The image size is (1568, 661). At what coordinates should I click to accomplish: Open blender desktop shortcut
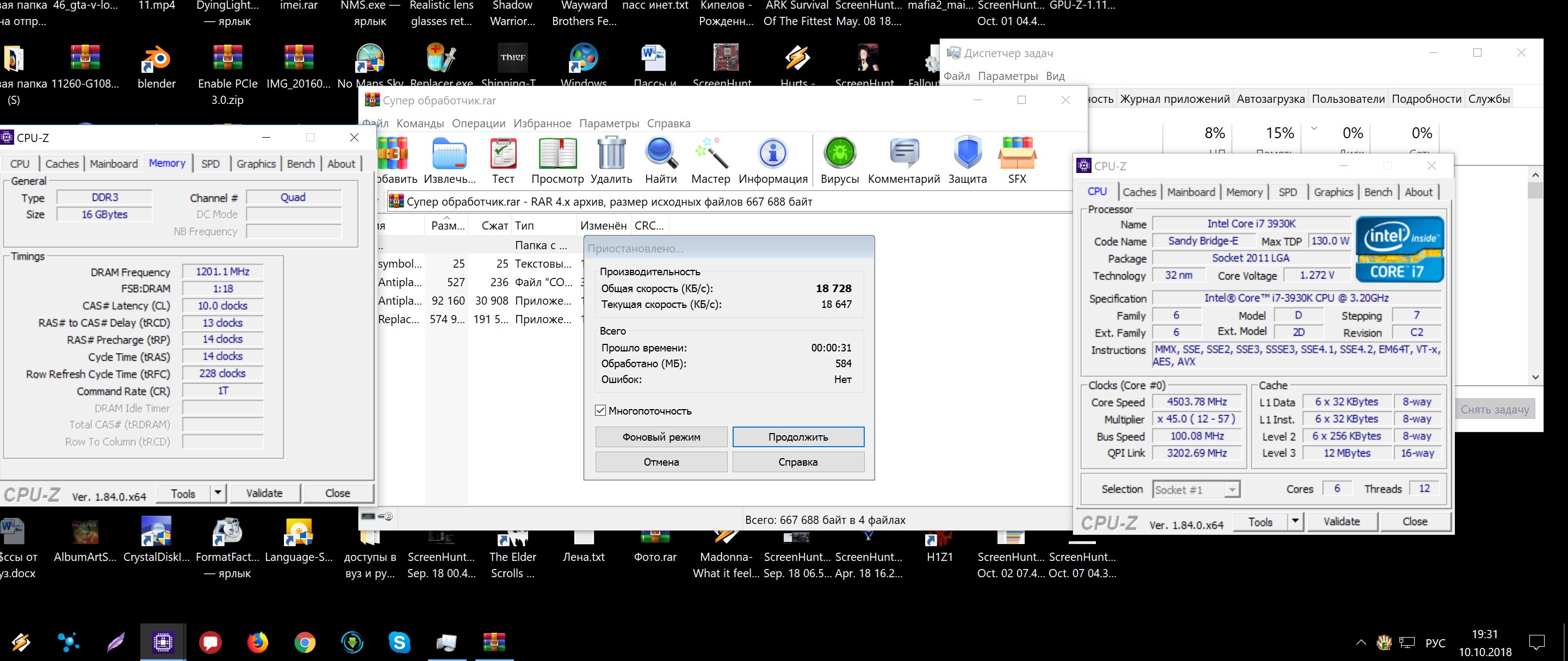tap(157, 60)
